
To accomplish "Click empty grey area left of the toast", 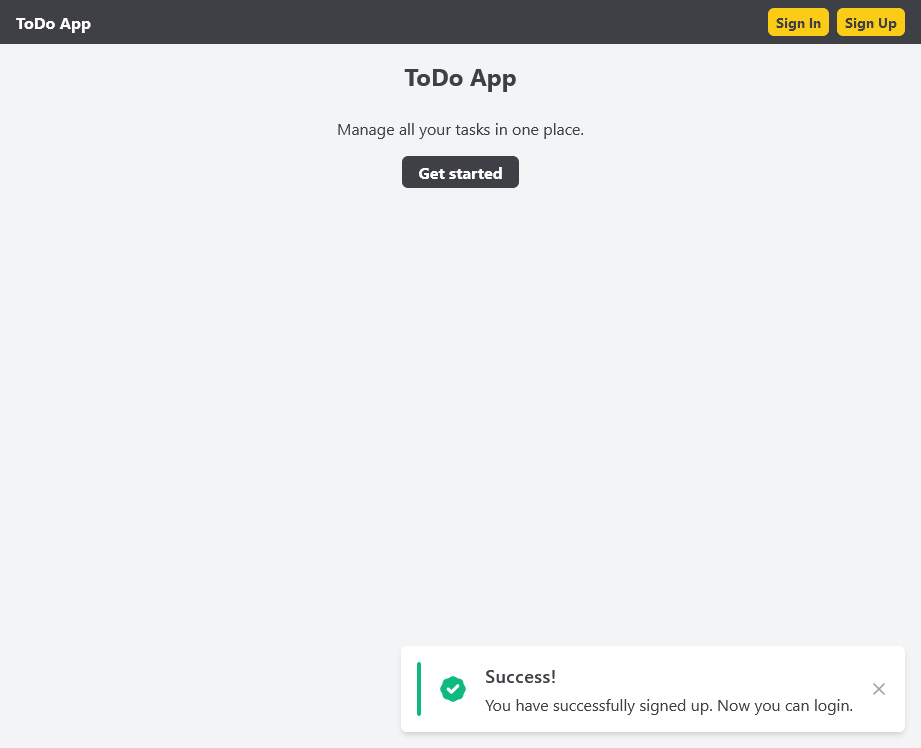I will click(200, 689).
